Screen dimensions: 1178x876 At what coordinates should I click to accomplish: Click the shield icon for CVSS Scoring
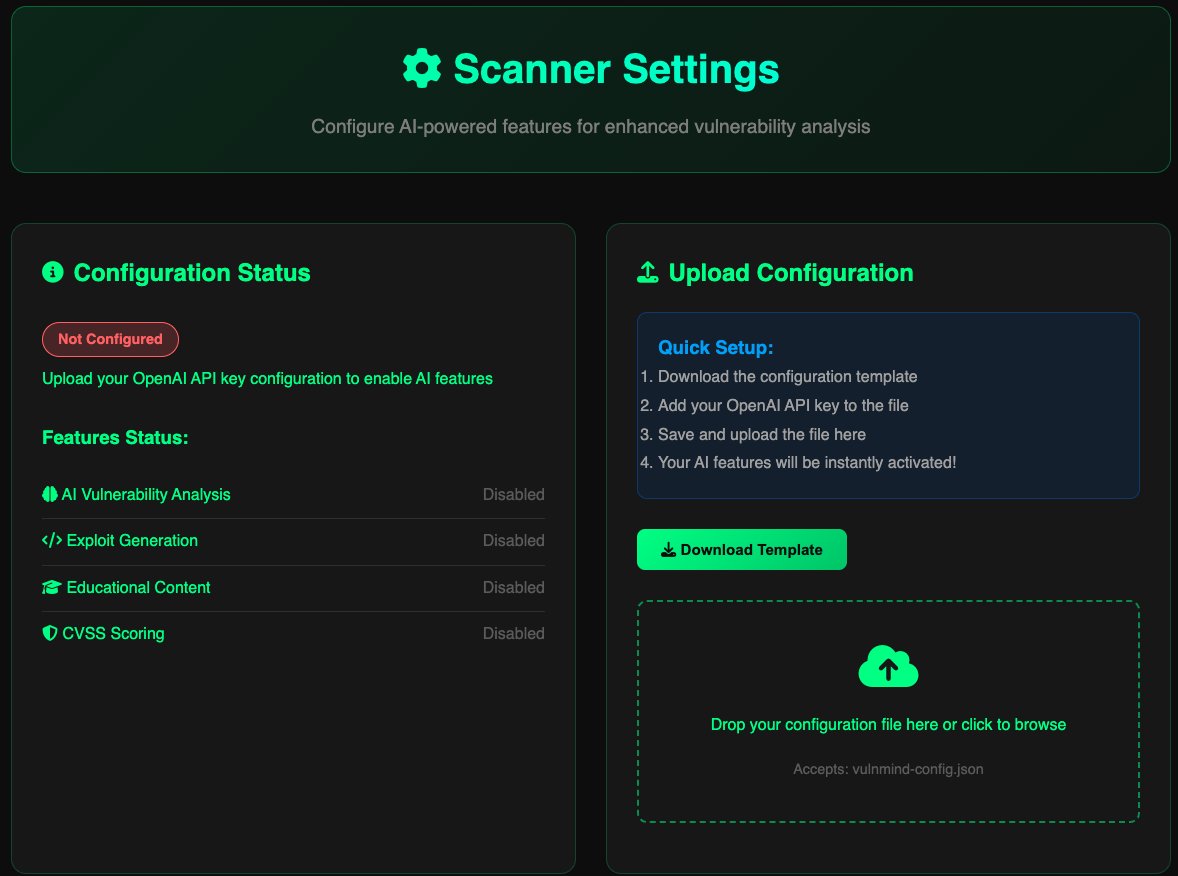[x=50, y=633]
